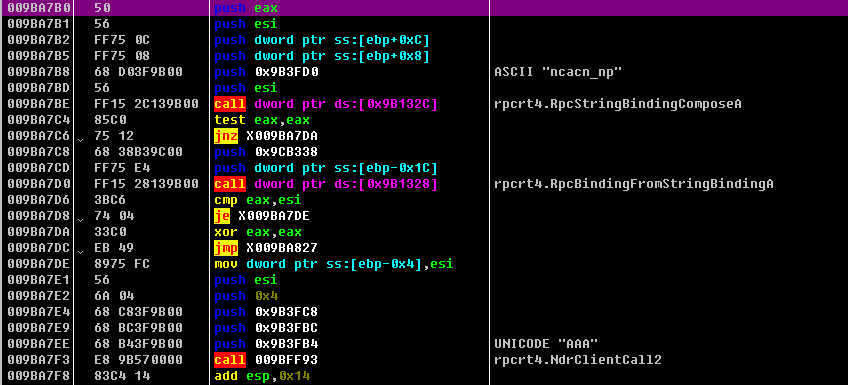Select the UNICODE "AAA" comment
This screenshot has height=385, width=848.
tap(546, 344)
